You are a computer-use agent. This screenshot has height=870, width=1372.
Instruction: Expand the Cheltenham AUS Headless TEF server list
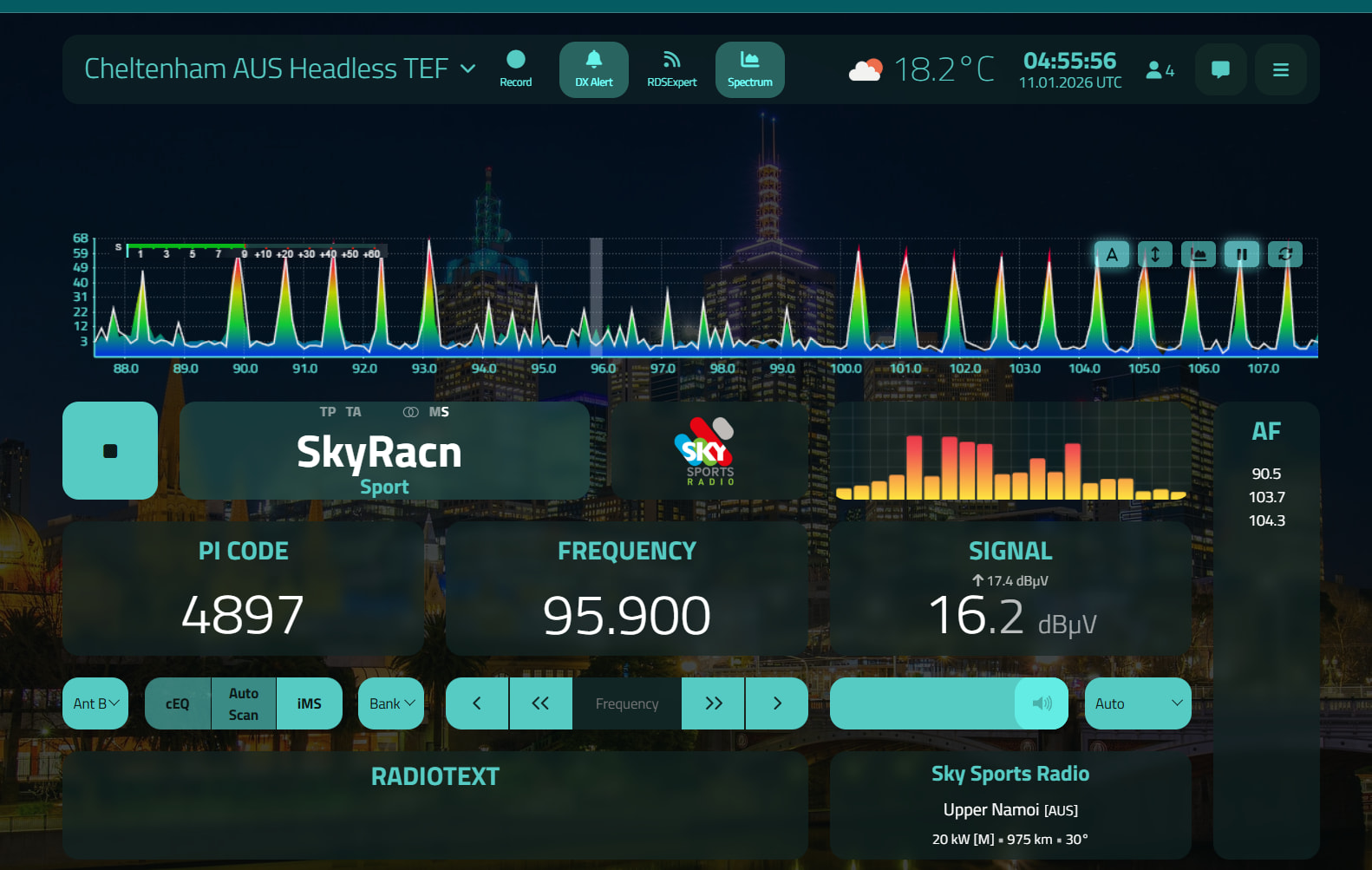click(x=467, y=69)
